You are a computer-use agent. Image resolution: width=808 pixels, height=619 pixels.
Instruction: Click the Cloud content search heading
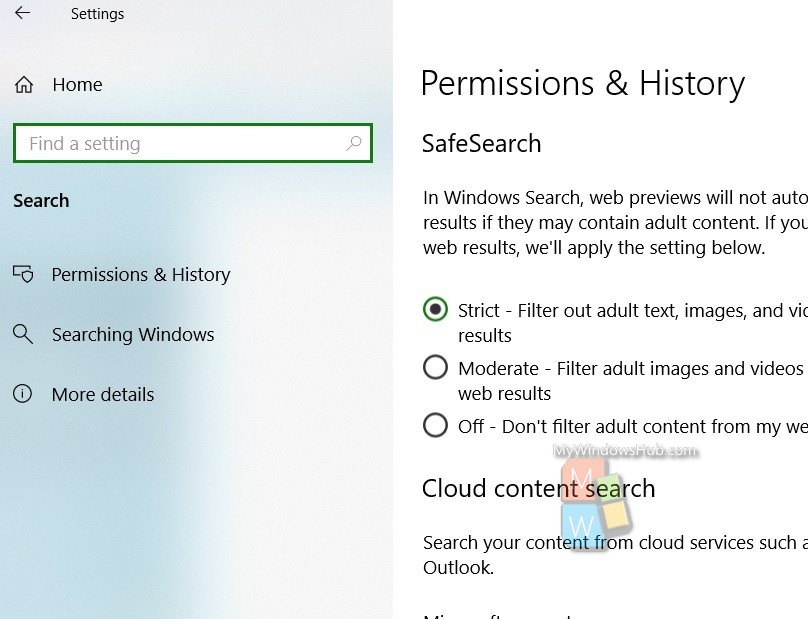click(538, 488)
